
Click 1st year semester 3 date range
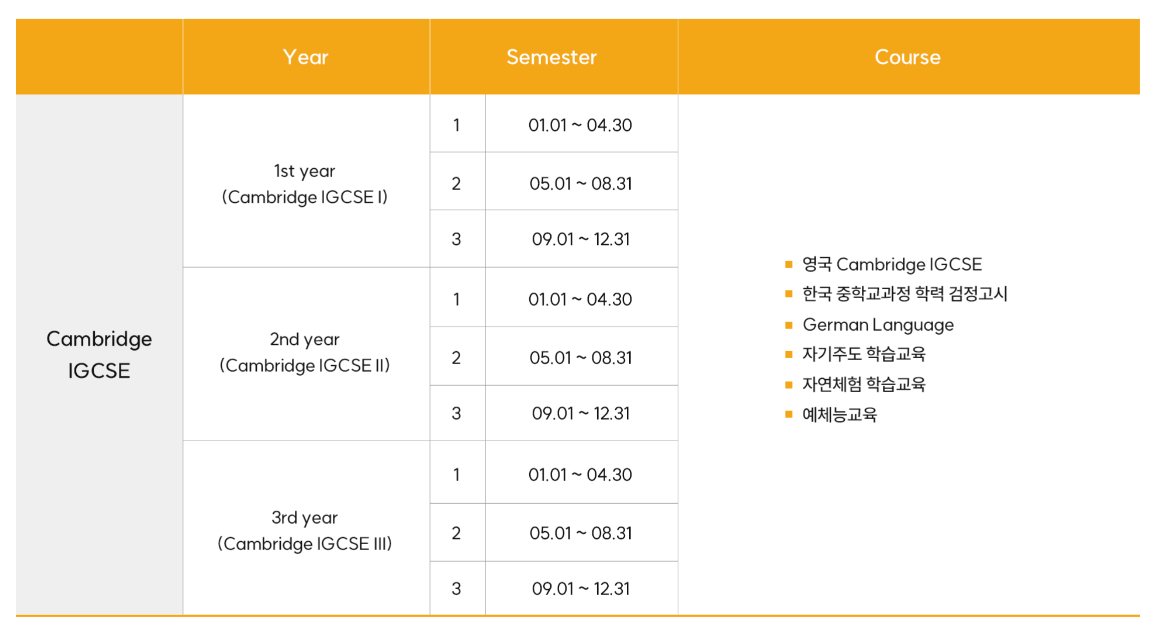[x=580, y=240]
